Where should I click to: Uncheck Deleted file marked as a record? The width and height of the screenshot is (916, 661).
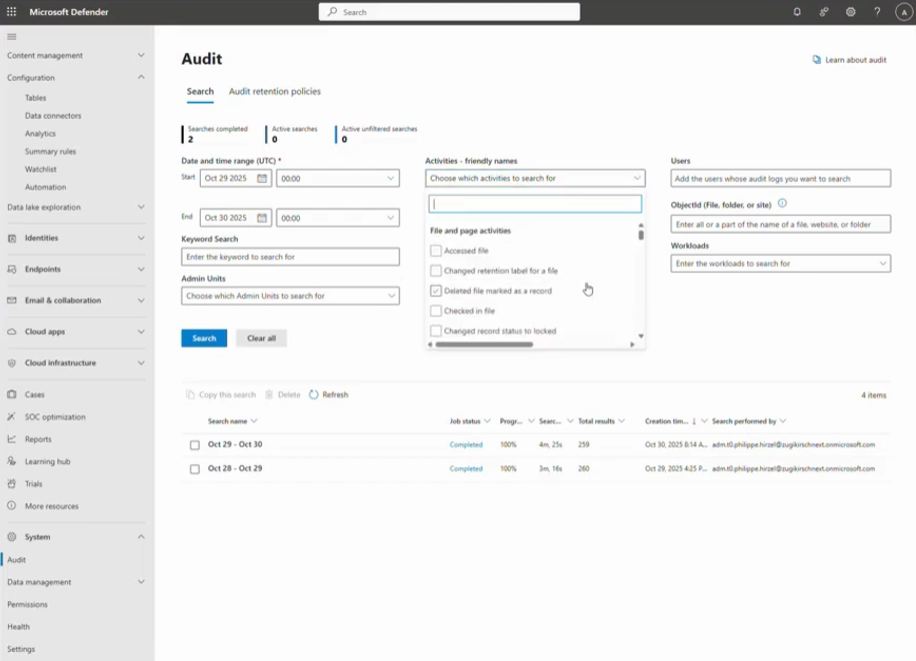[436, 291]
